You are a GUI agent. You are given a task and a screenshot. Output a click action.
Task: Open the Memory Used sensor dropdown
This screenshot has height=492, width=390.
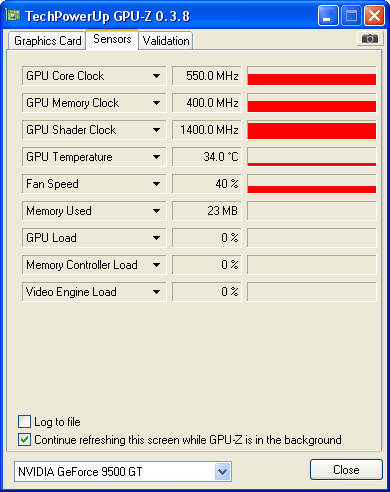[x=156, y=211]
